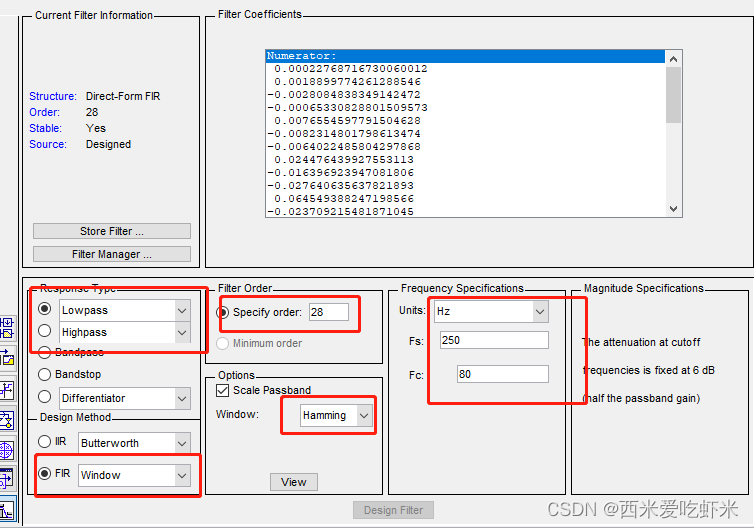The image size is (754, 528).
Task: Click the View window button
Action: click(294, 482)
